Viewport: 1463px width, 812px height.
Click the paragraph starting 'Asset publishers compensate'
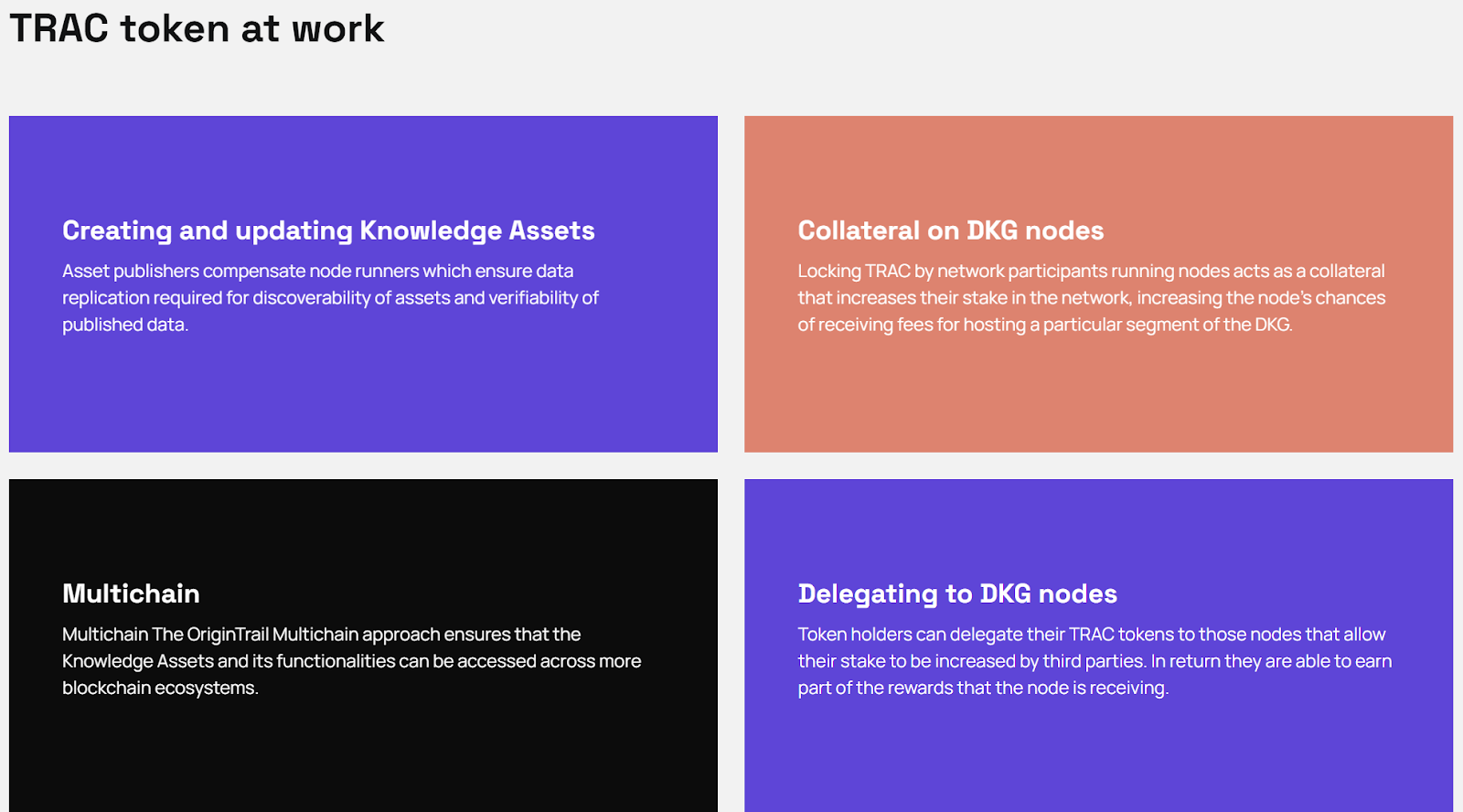(x=330, y=297)
